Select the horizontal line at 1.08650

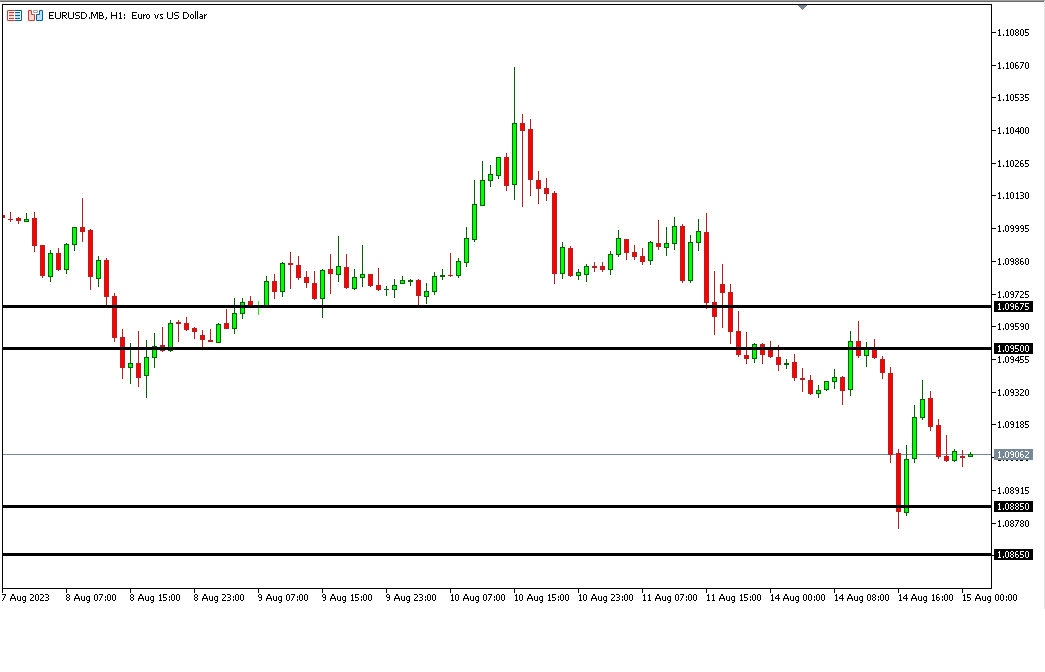pyautogui.click(x=497, y=555)
